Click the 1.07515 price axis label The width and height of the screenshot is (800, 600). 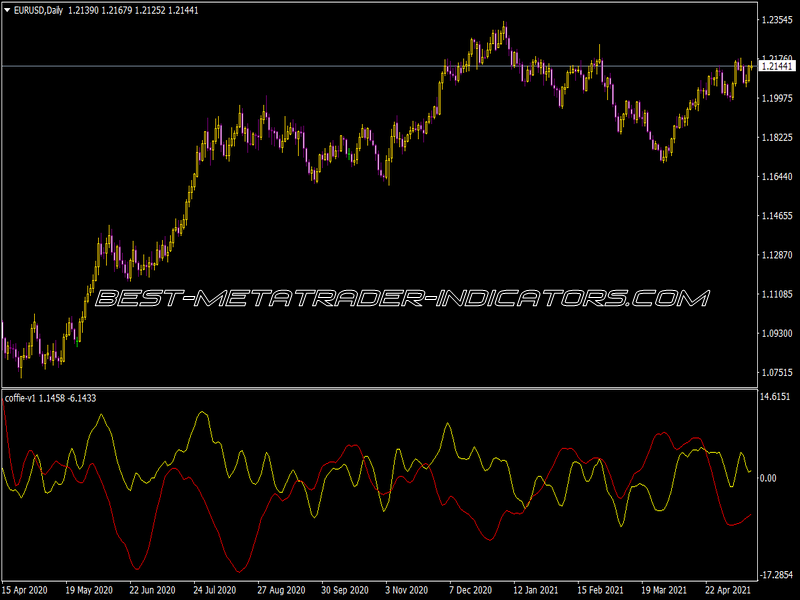[777, 373]
